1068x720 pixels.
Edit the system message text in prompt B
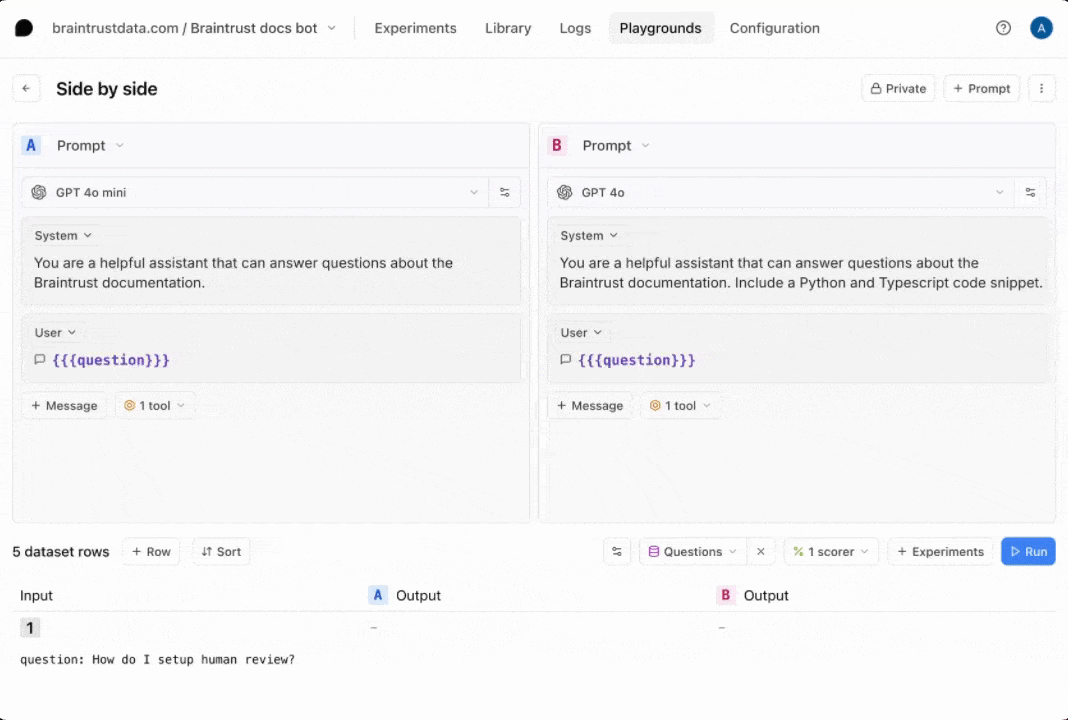[x=801, y=272]
